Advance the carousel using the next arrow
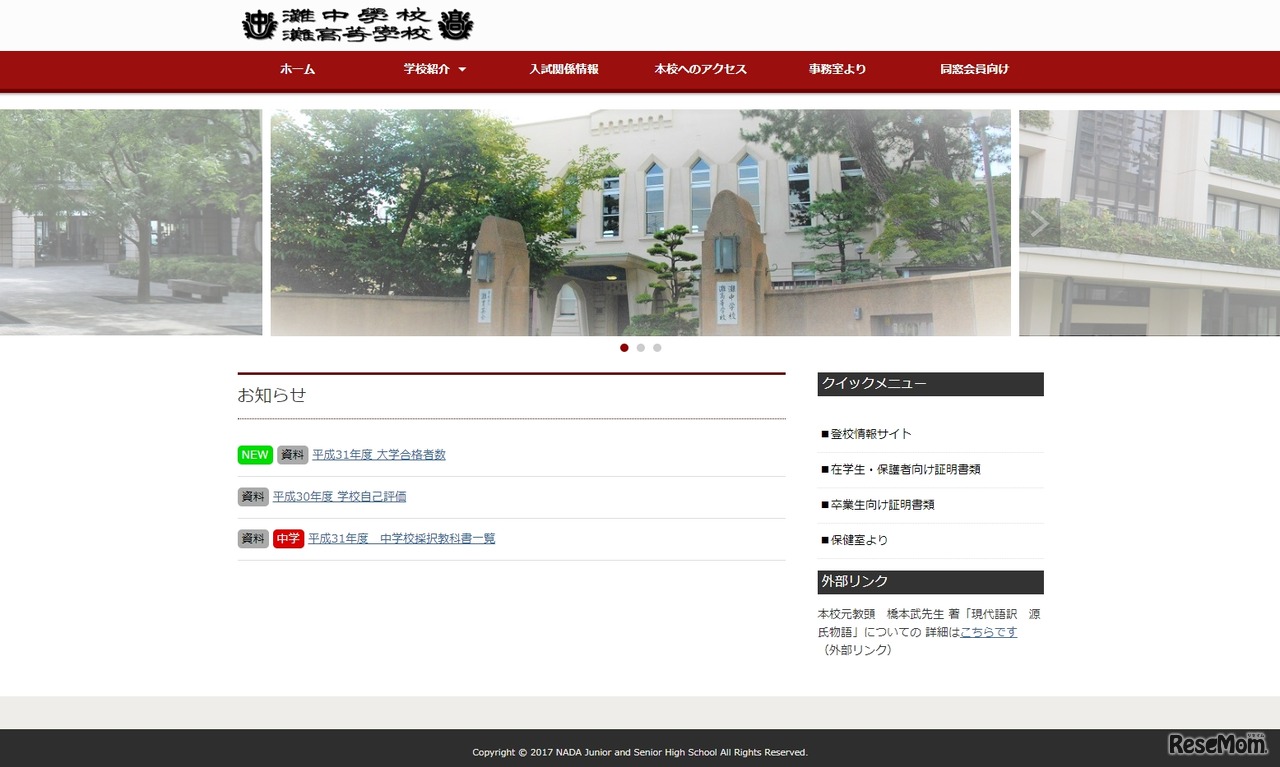The height and width of the screenshot is (767, 1280). tap(1039, 222)
